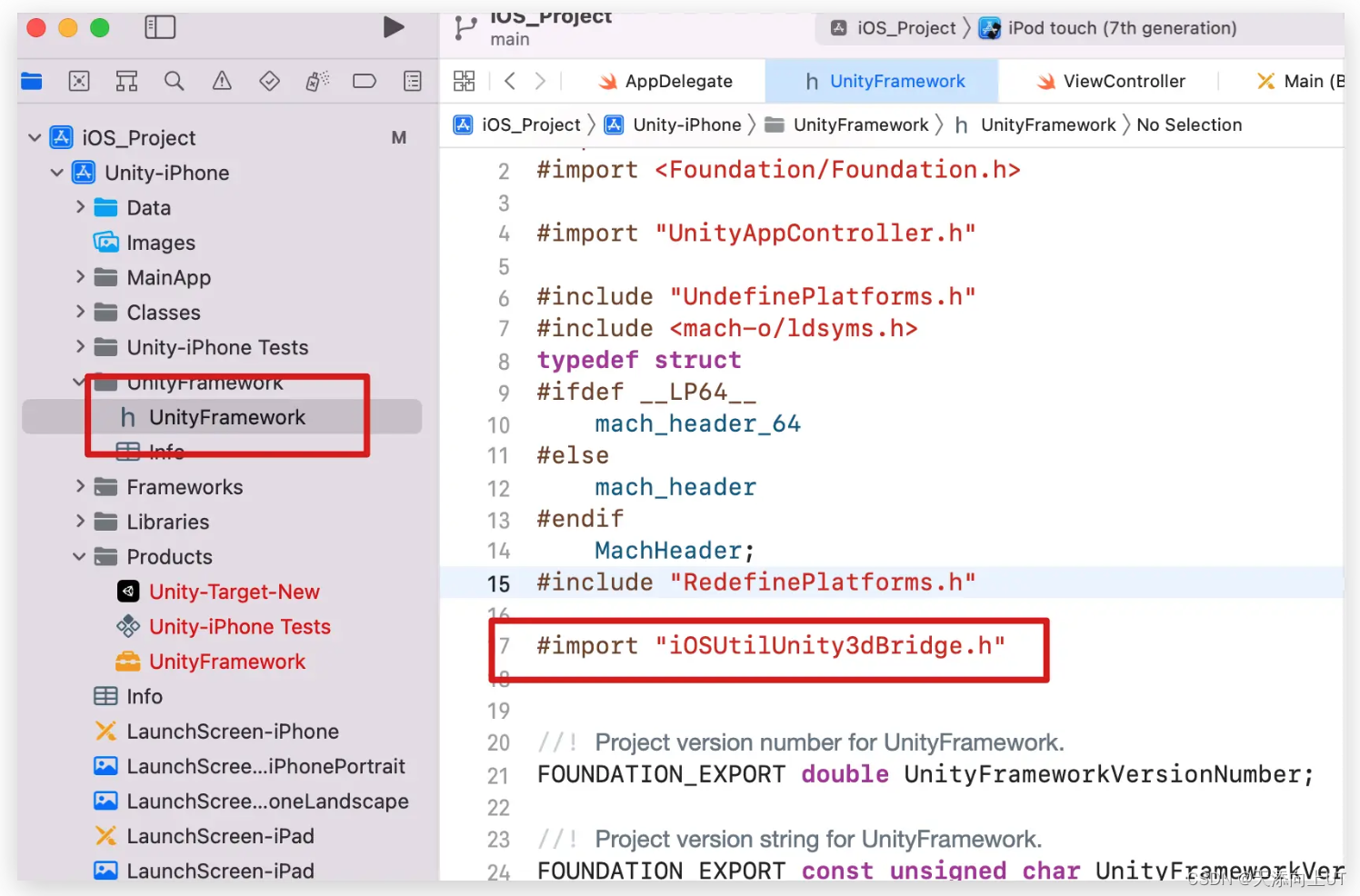This screenshot has height=896, width=1360.
Task: Run the project with the play button
Action: click(394, 27)
